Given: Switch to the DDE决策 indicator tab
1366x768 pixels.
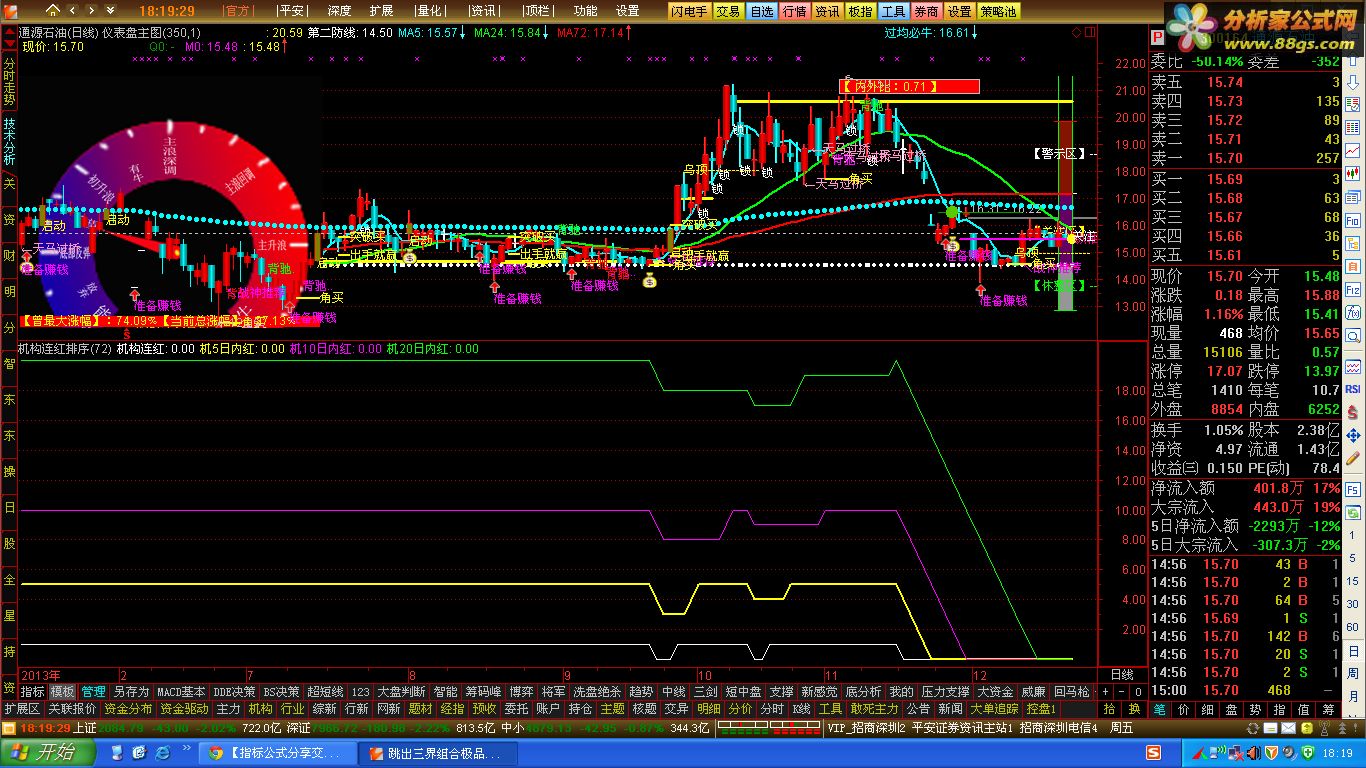Looking at the screenshot, I should tap(234, 691).
